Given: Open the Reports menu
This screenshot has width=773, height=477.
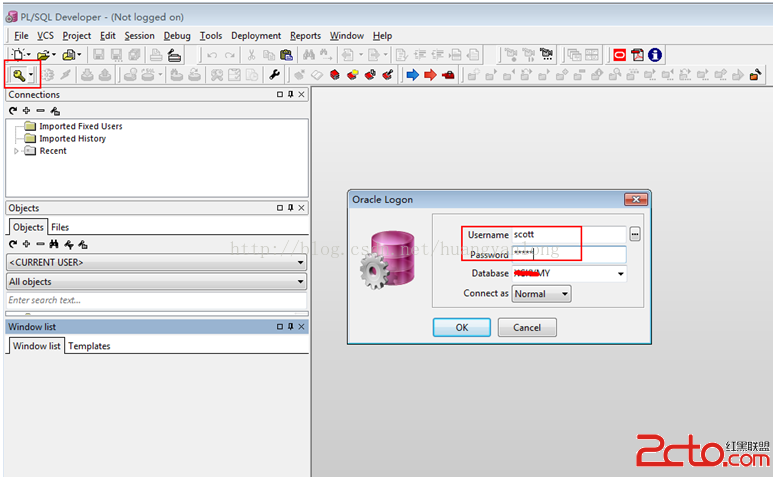Looking at the screenshot, I should (305, 35).
